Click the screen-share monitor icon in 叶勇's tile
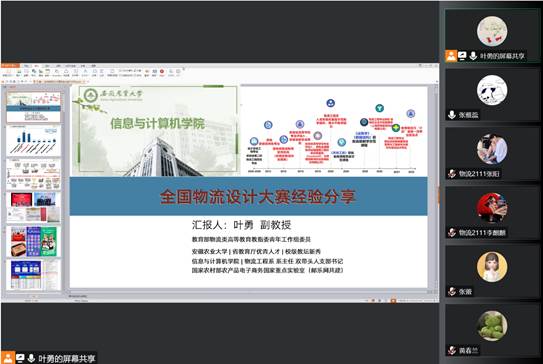This screenshot has height=364, width=543. click(462, 56)
